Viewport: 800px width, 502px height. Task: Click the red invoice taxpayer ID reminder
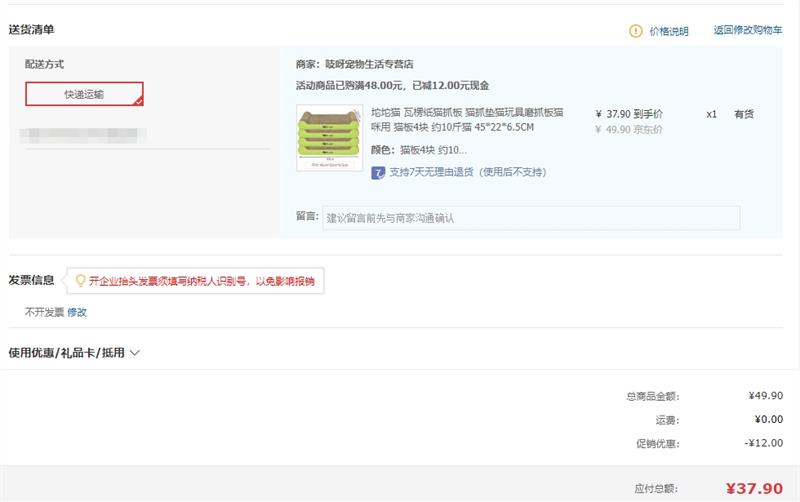tap(201, 281)
